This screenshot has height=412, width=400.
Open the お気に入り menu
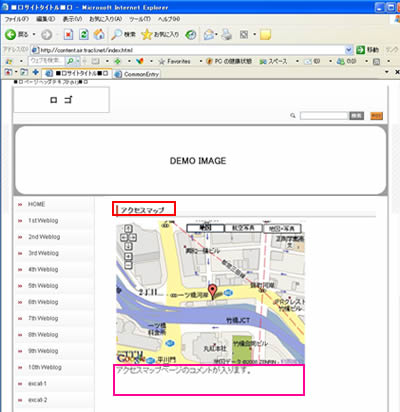coord(106,19)
